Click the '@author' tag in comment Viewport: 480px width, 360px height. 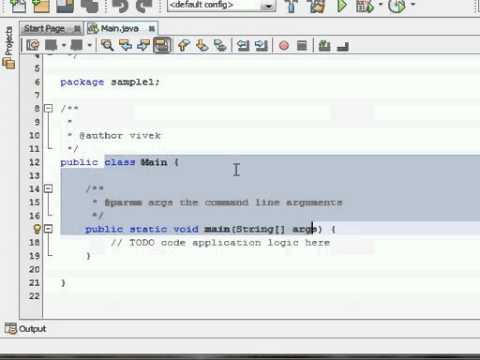[101, 135]
